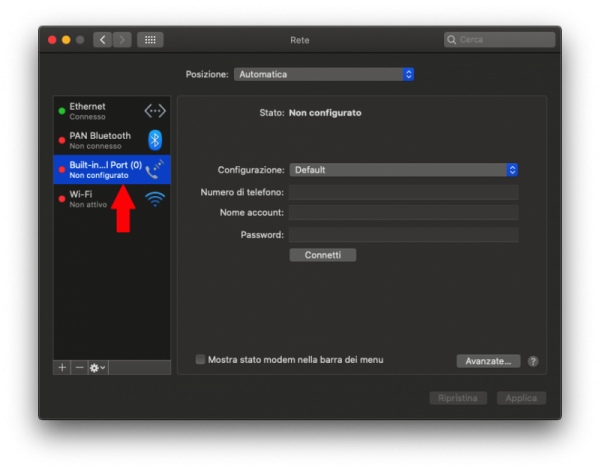Click green status dot of Ethernet
This screenshot has width=600, height=471.
(62, 111)
